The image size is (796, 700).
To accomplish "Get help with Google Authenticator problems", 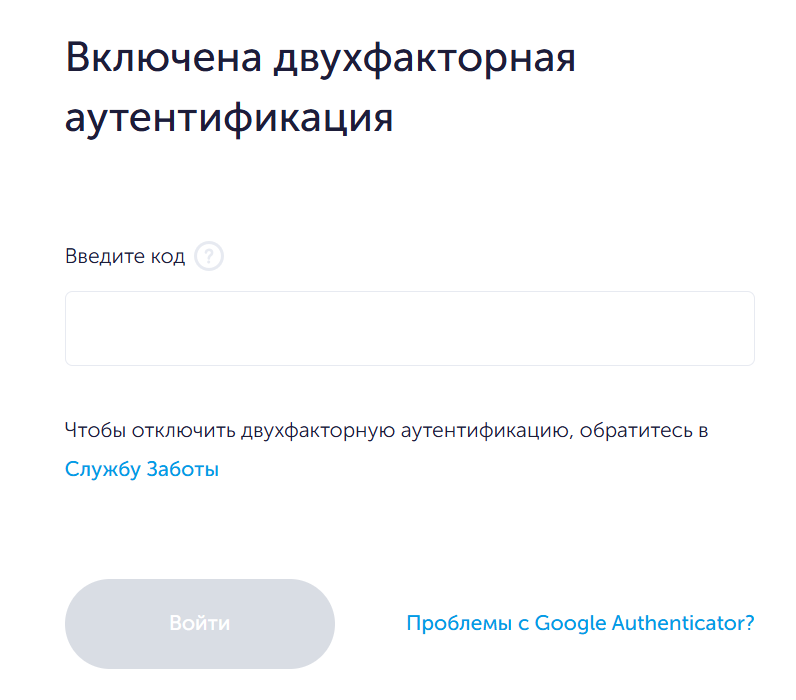I will [580, 623].
